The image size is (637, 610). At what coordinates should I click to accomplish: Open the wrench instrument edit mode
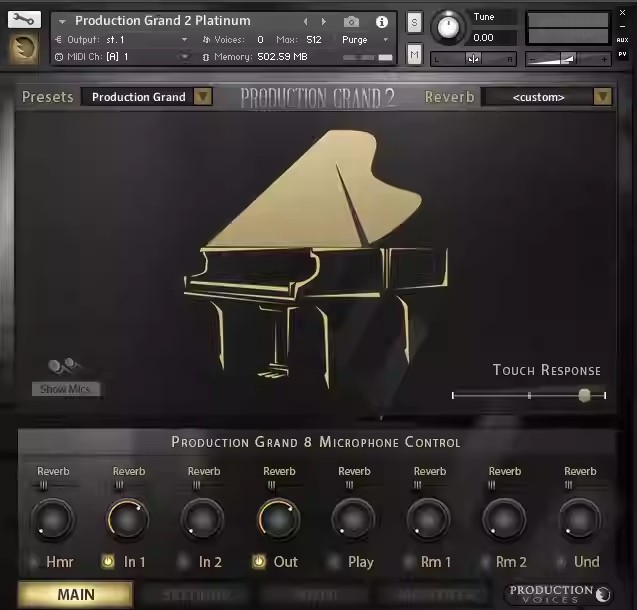tap(25, 20)
